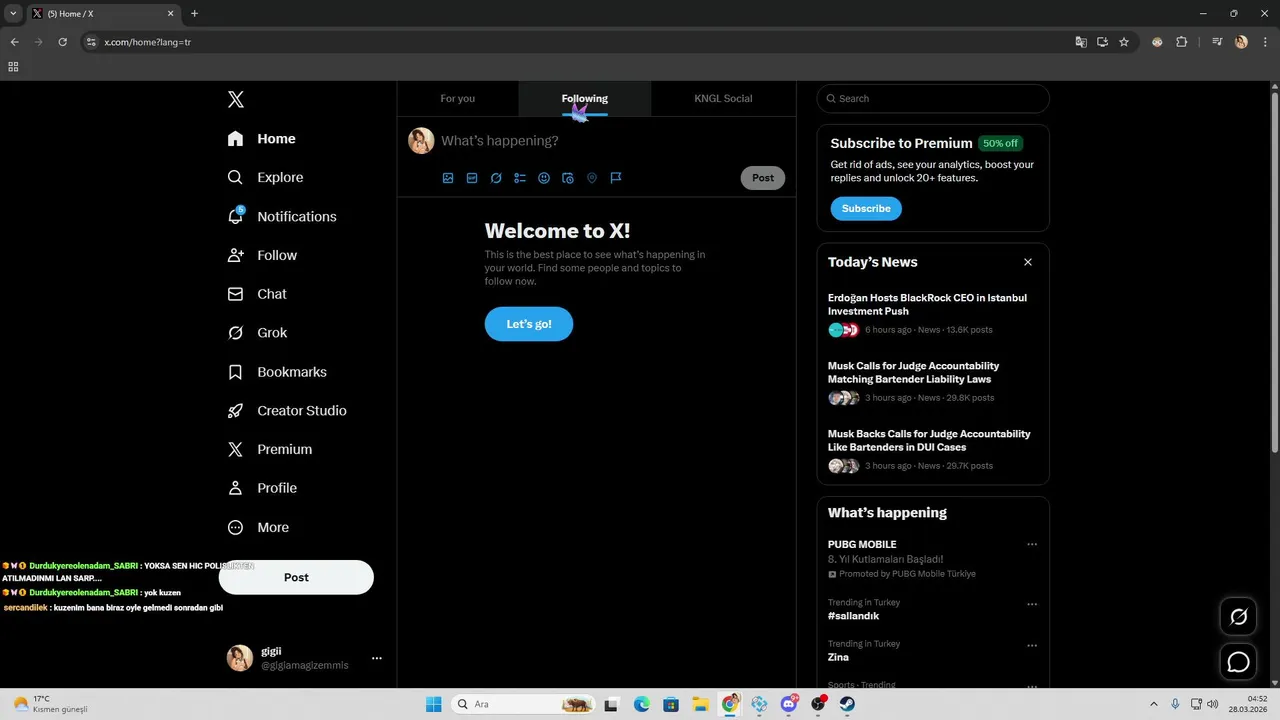Image resolution: width=1280 pixels, height=720 pixels.
Task: Open the #sallandık trending topic
Action: coord(854,616)
